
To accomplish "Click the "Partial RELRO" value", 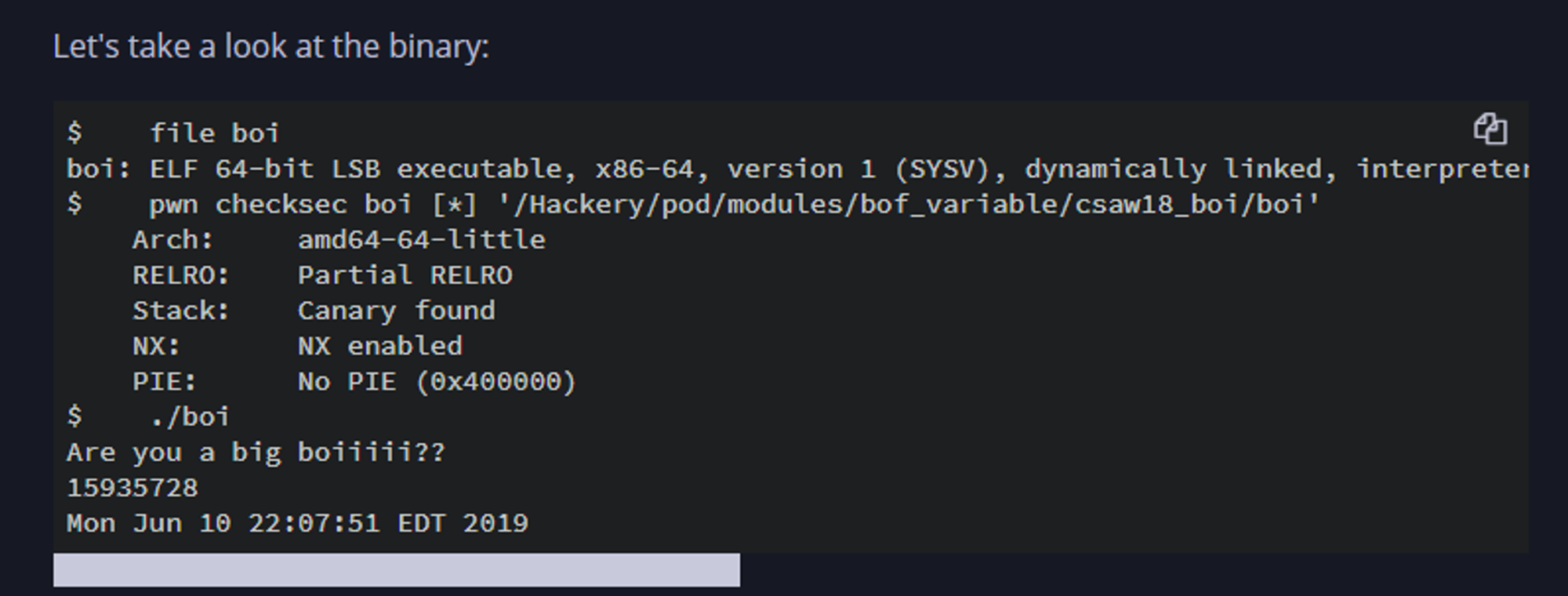I will click(405, 275).
